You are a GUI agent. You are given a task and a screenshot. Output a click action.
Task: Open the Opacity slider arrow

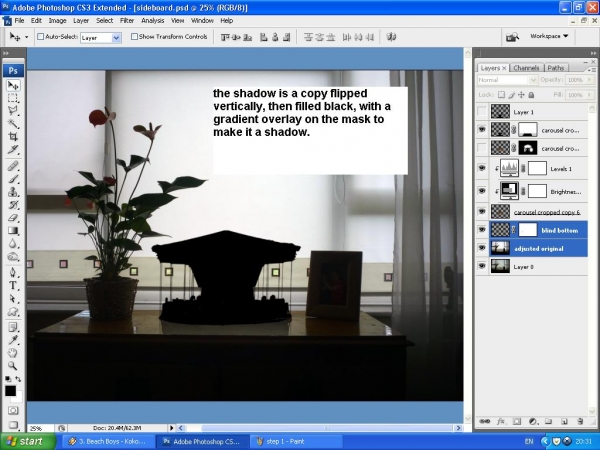pos(589,80)
